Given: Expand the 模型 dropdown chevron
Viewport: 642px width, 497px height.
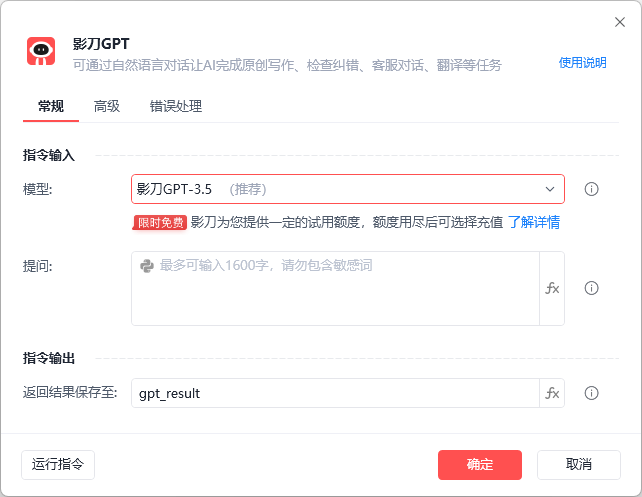Looking at the screenshot, I should [550, 189].
